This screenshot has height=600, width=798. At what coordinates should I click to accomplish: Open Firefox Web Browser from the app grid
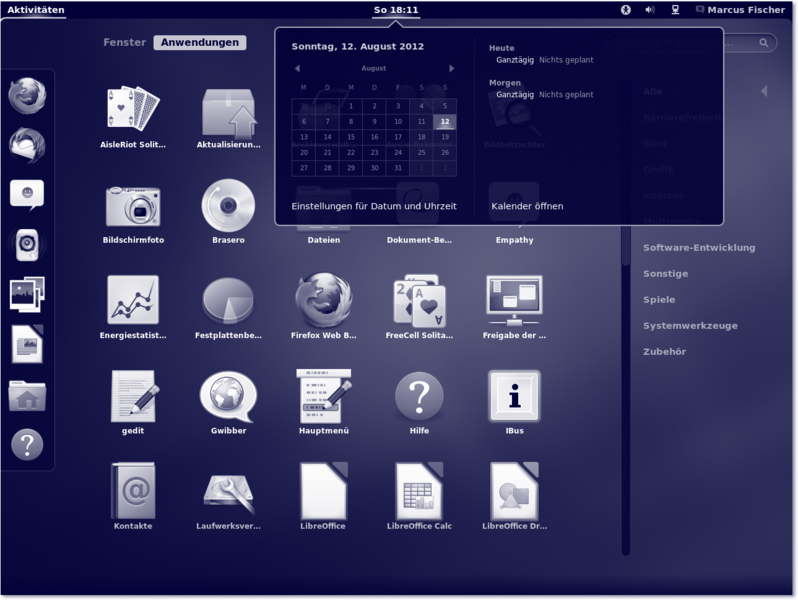pyautogui.click(x=323, y=300)
